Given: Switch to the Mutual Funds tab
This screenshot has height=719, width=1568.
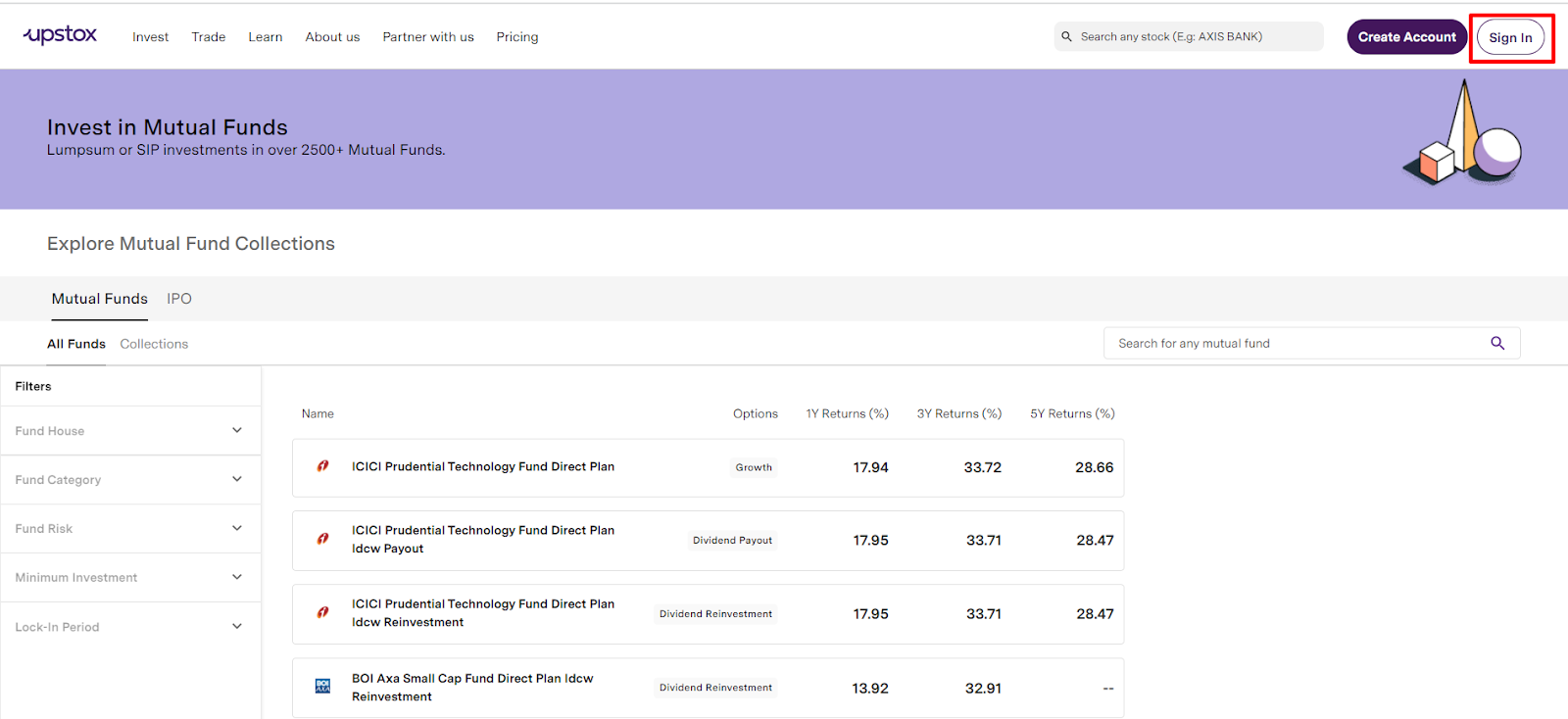Looking at the screenshot, I should (100, 299).
